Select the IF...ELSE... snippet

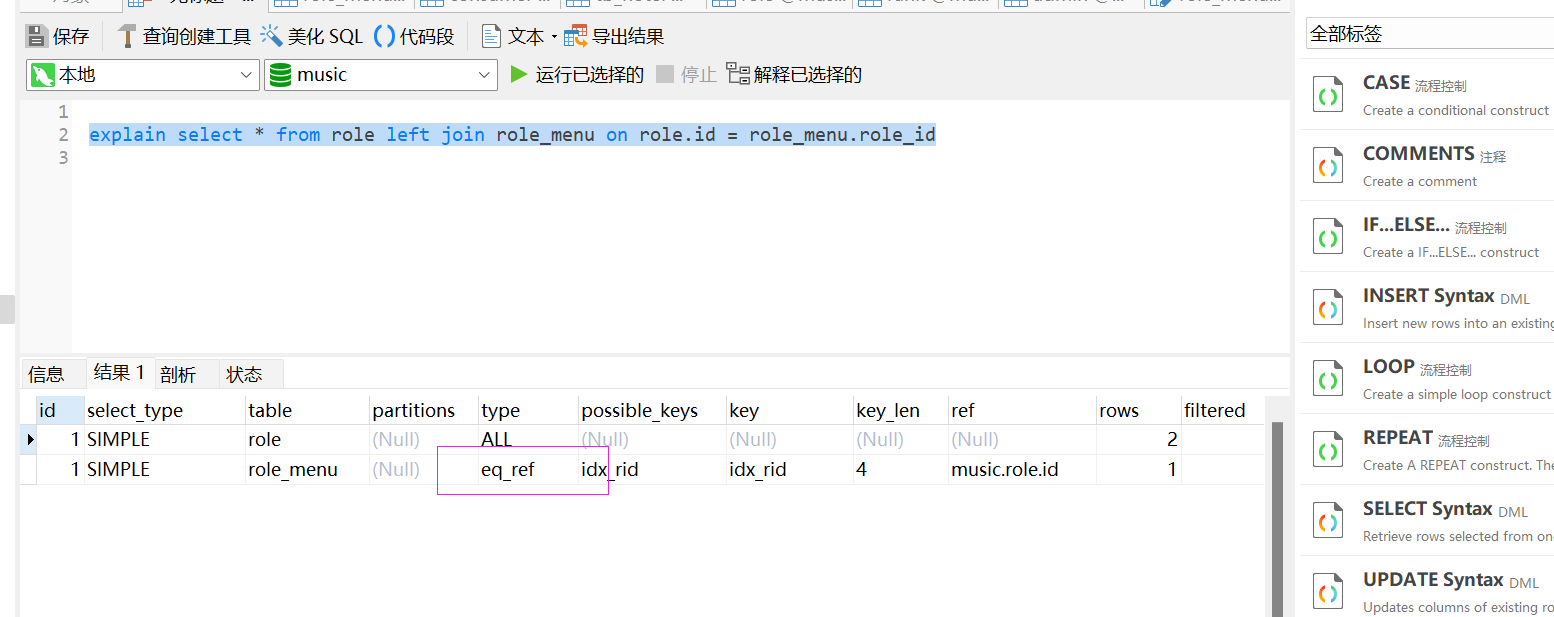pyautogui.click(x=1427, y=237)
